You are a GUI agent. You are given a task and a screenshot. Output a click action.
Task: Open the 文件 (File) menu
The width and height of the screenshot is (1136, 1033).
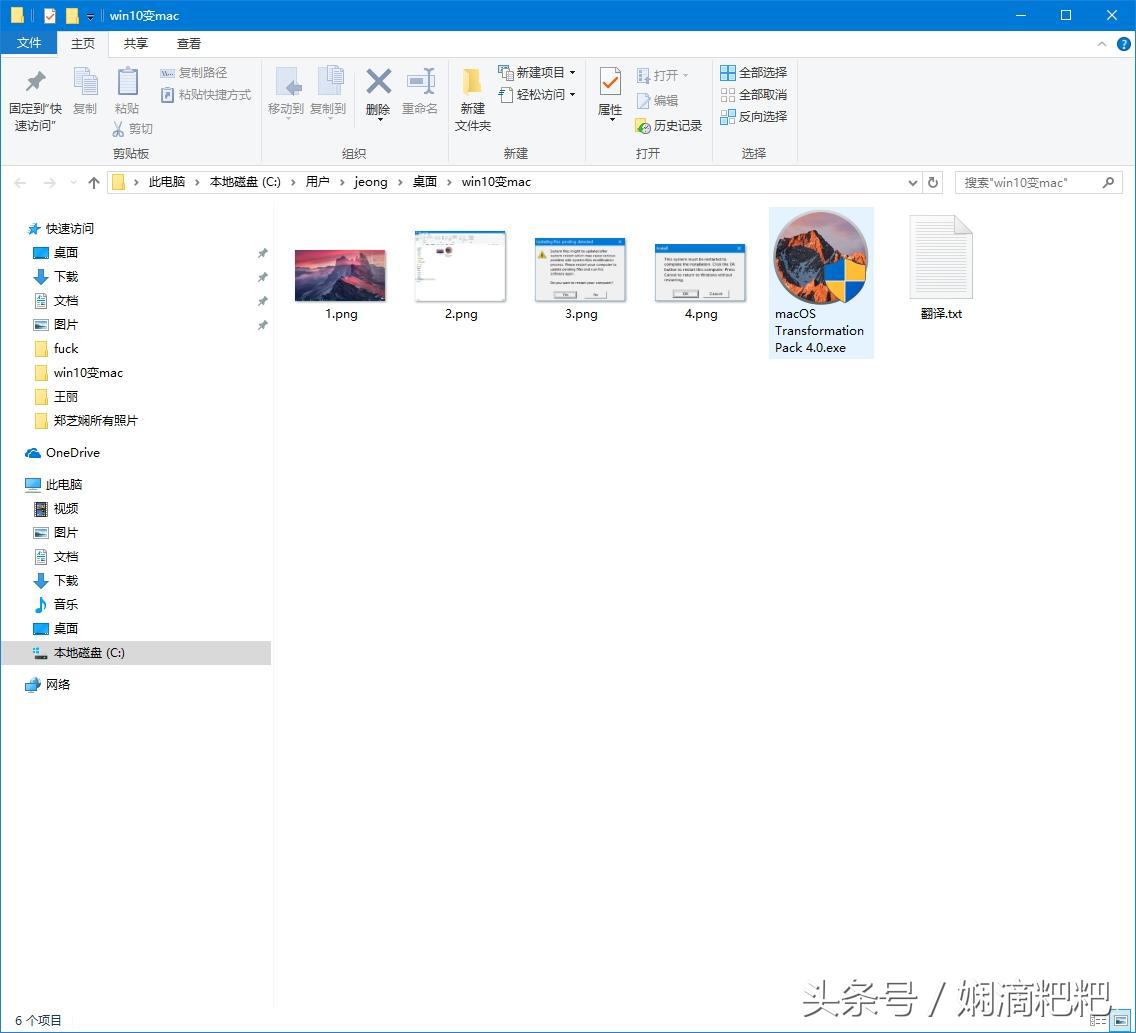pos(30,43)
